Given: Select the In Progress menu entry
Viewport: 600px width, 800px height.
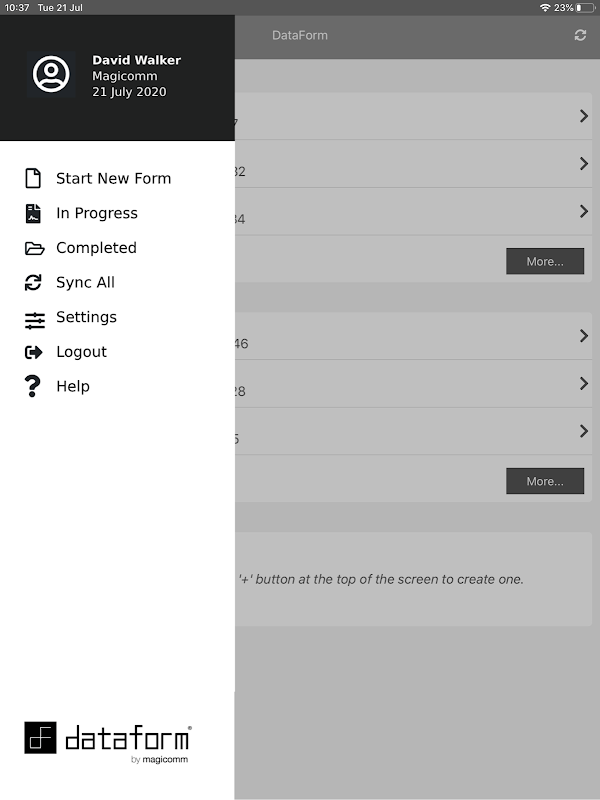Looking at the screenshot, I should point(97,213).
